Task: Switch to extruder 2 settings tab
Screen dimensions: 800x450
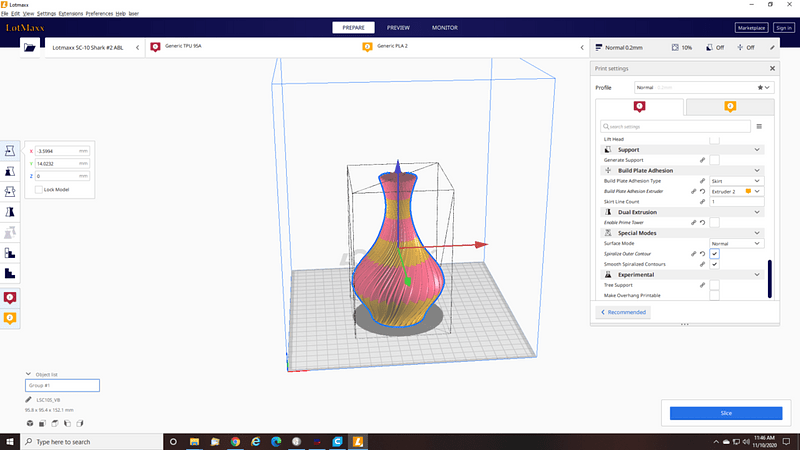Action: [x=730, y=107]
